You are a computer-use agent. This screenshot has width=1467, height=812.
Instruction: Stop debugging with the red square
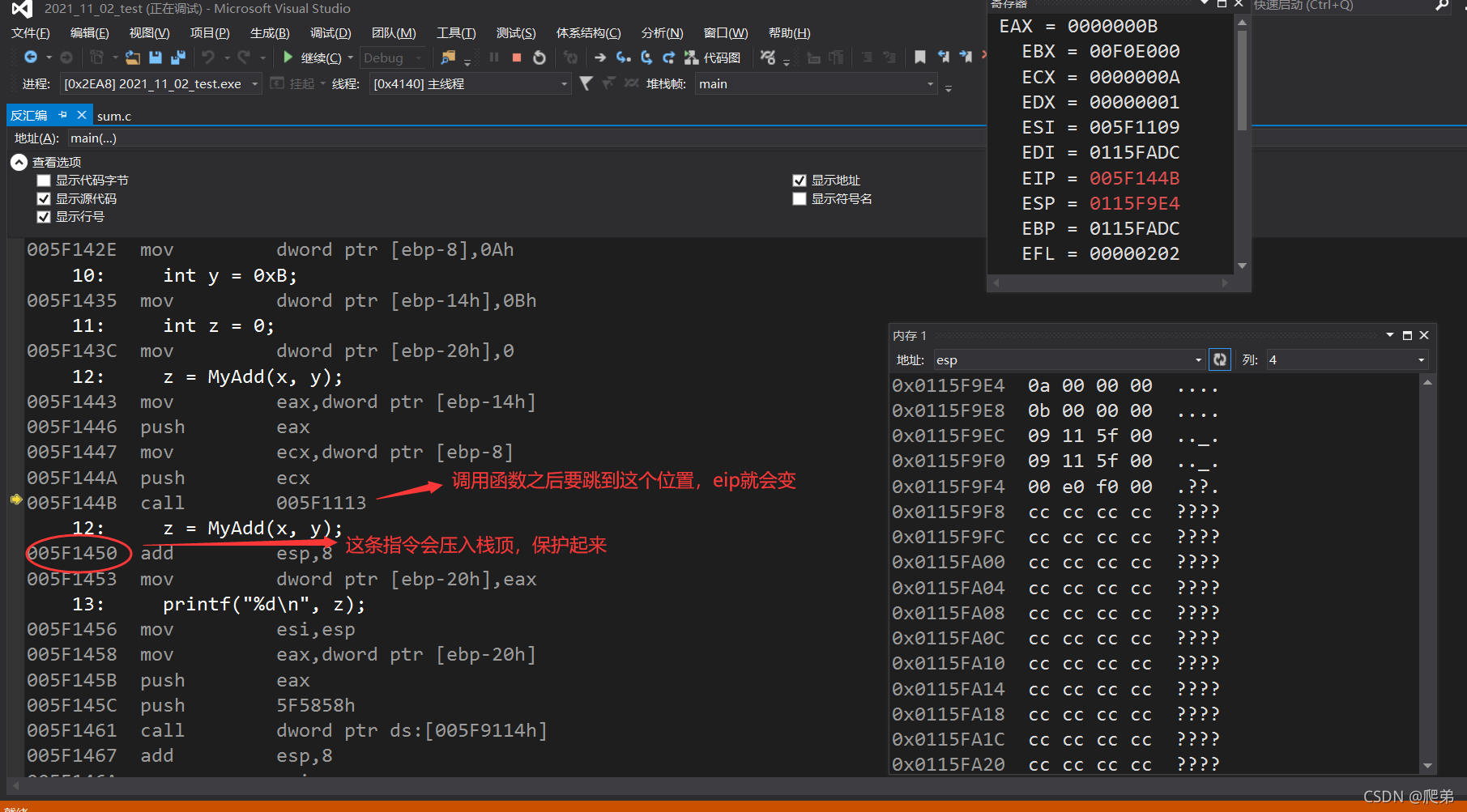click(517, 57)
